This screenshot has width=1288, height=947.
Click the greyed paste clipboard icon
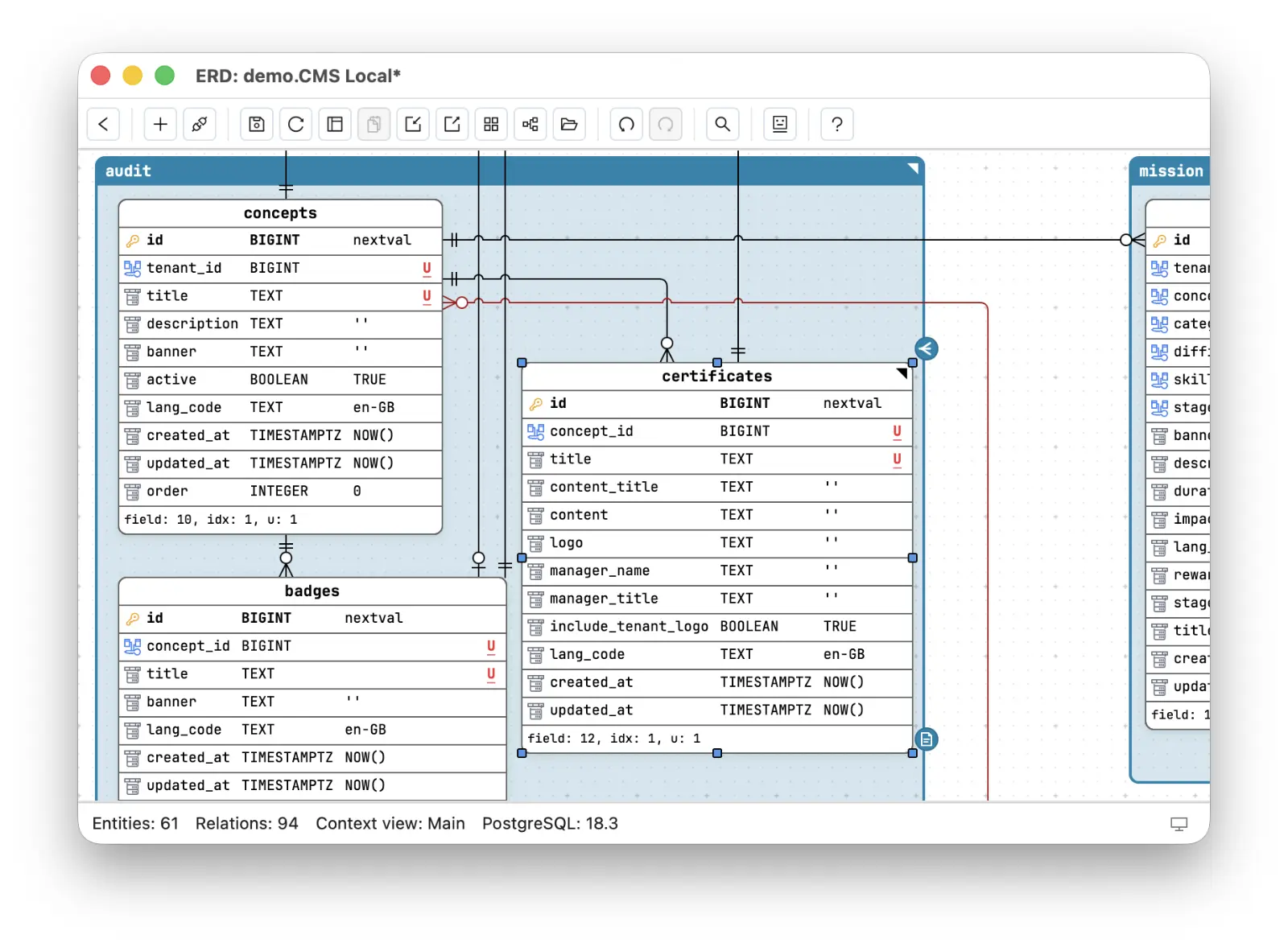[x=374, y=124]
